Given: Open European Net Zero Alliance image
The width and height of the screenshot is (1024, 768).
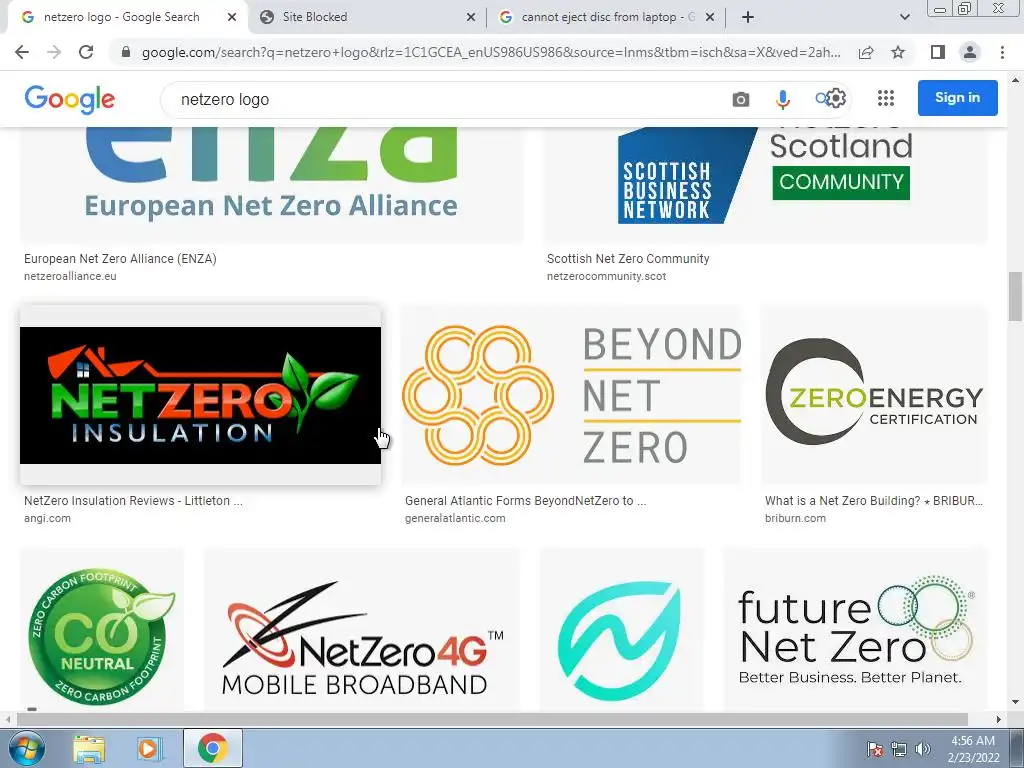Looking at the screenshot, I should (x=272, y=185).
